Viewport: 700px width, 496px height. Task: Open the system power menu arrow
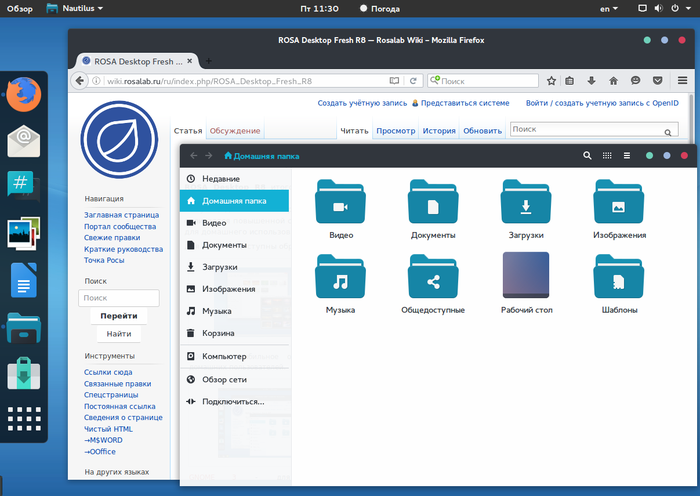(688, 8)
